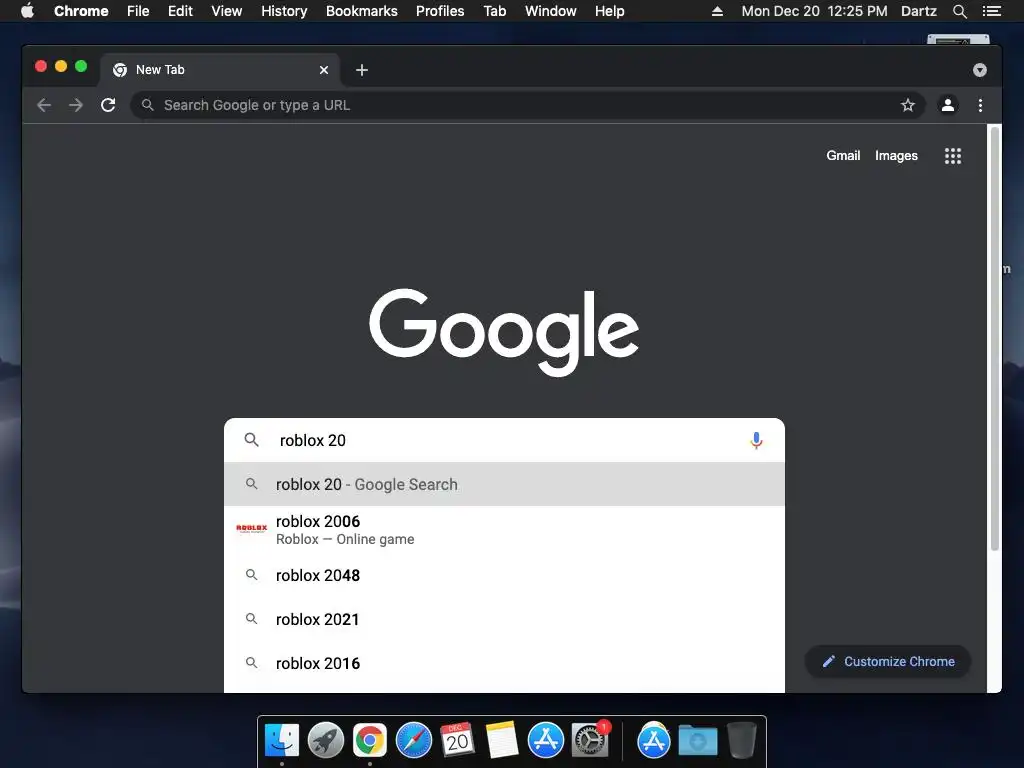This screenshot has width=1024, height=768.
Task: Open the Trash in the Dock
Action: [742, 741]
